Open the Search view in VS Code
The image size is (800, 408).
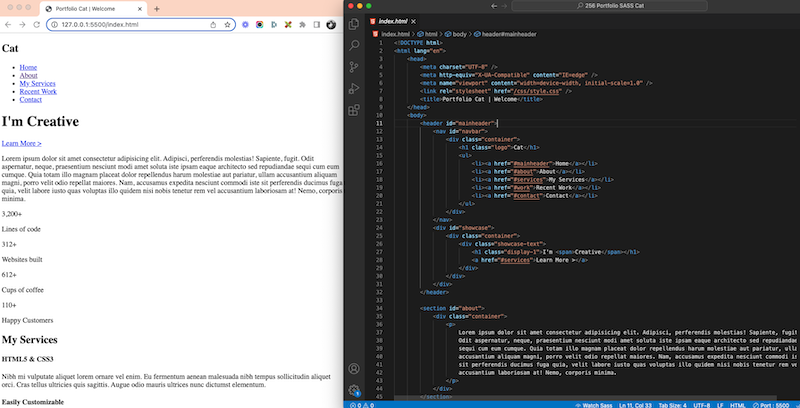(x=354, y=45)
